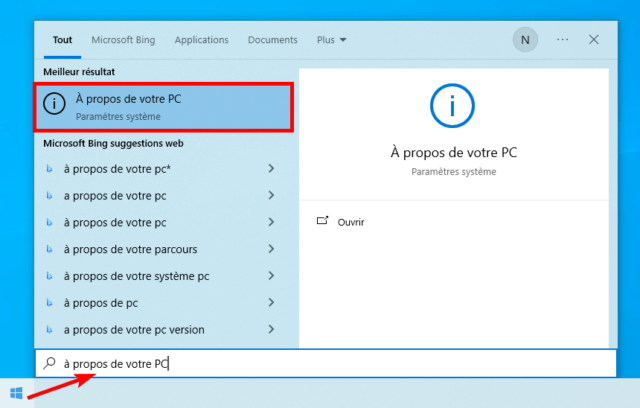Expand chevron for "à propos de votre système pc"

(272, 275)
